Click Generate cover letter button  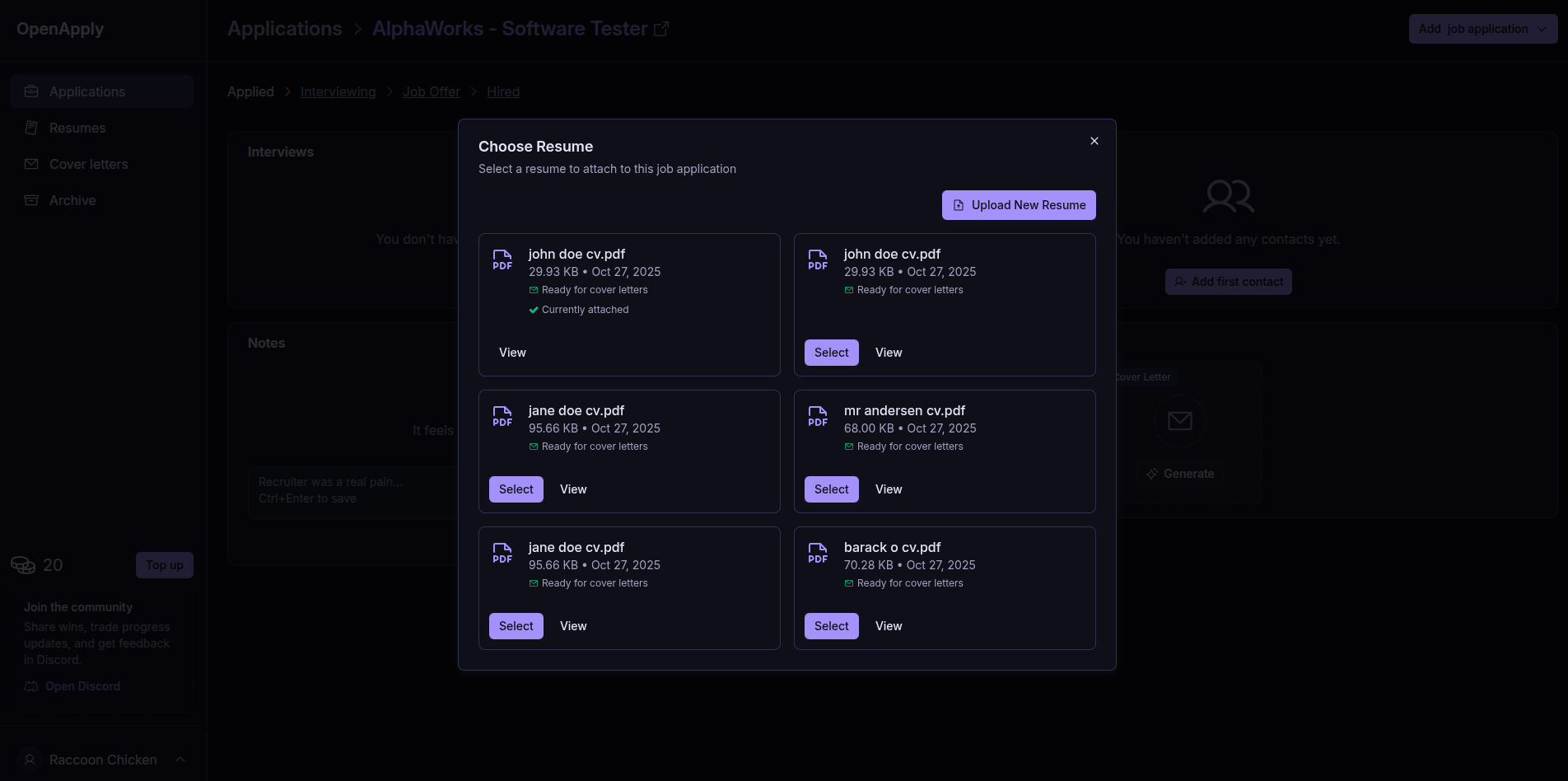click(1180, 474)
